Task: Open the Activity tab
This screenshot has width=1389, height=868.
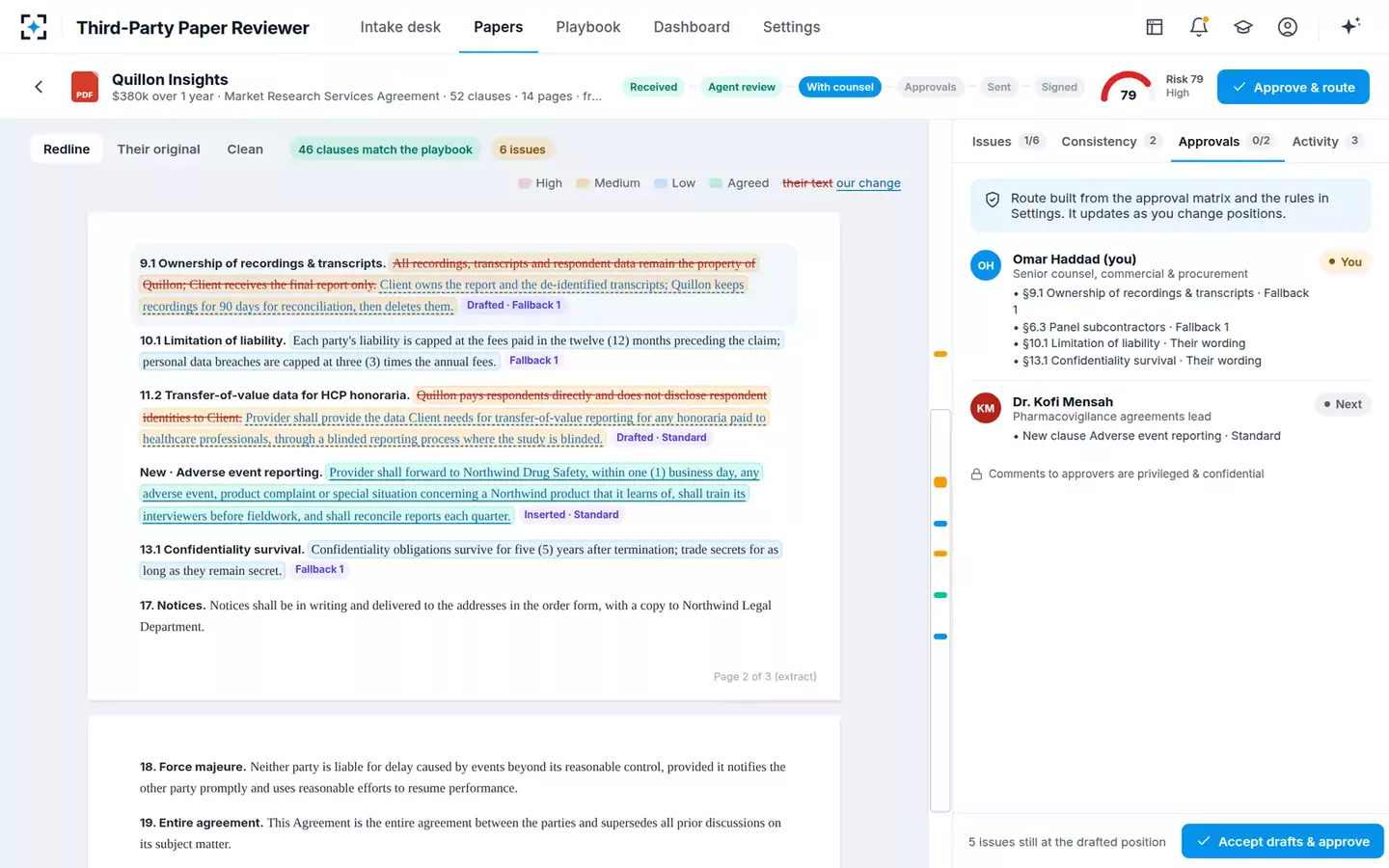Action: tap(1326, 142)
